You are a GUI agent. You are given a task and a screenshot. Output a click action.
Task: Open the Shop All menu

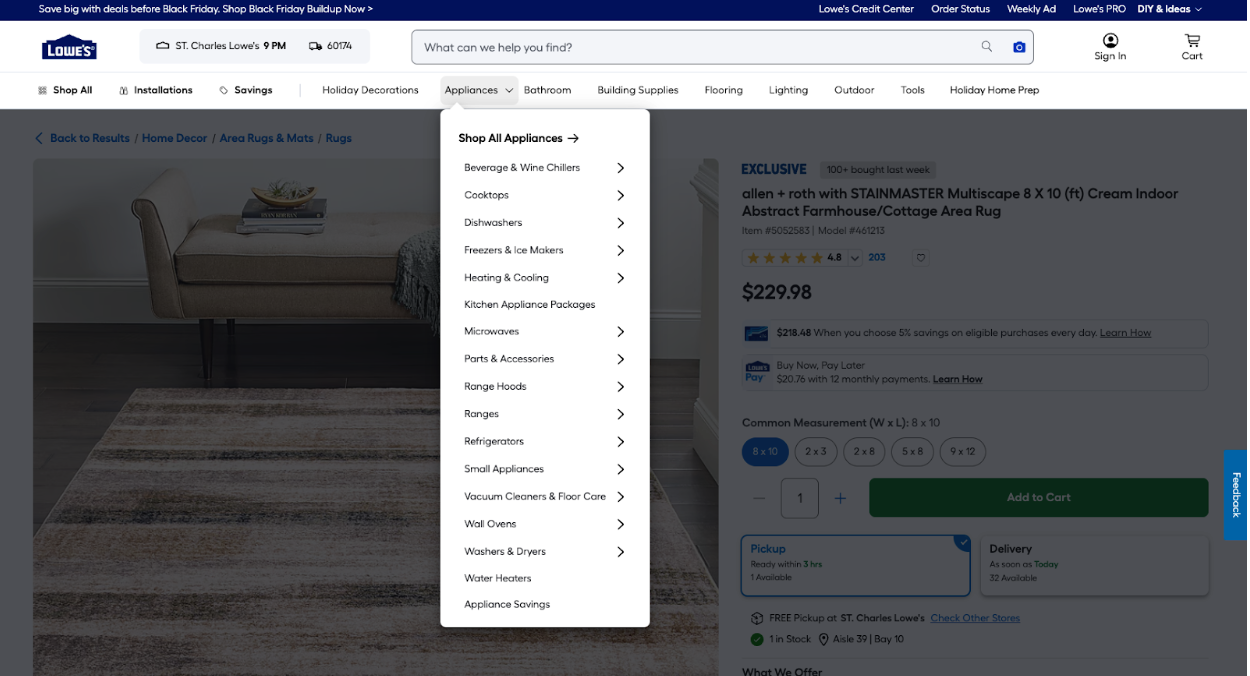click(65, 90)
